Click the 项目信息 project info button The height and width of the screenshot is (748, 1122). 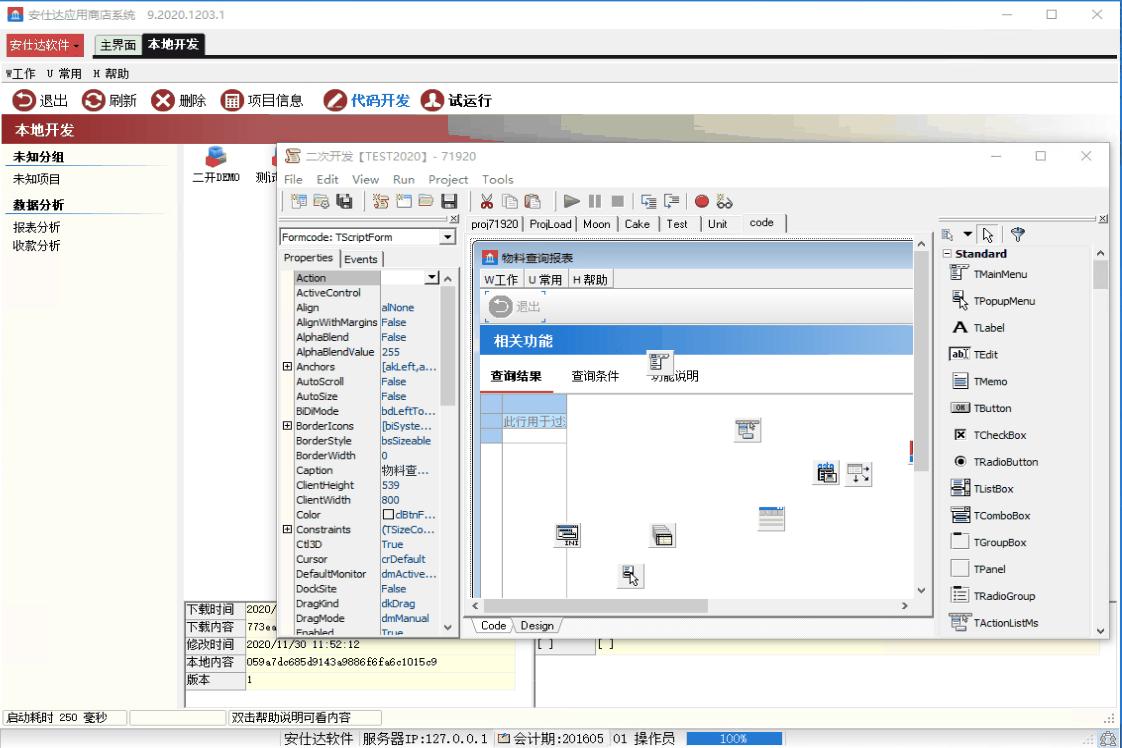[x=262, y=100]
